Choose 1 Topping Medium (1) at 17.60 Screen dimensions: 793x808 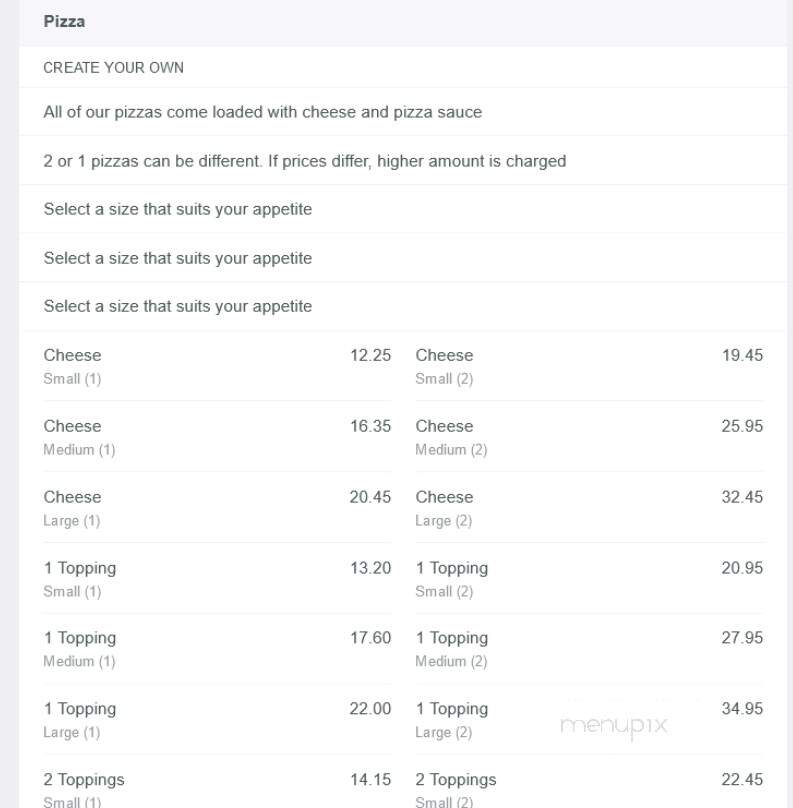pos(217,649)
